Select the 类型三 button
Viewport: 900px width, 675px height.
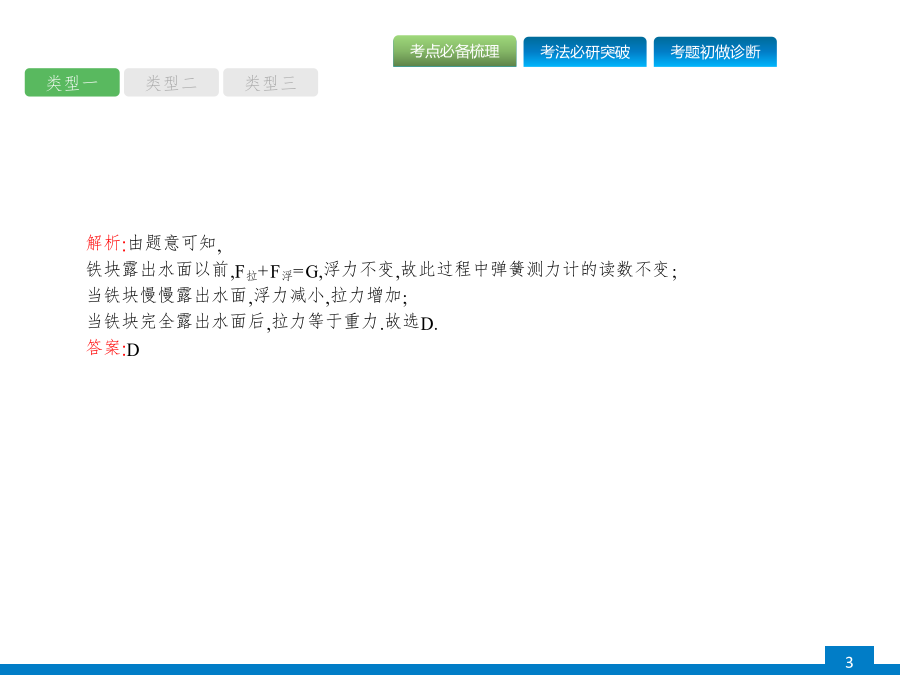click(270, 83)
